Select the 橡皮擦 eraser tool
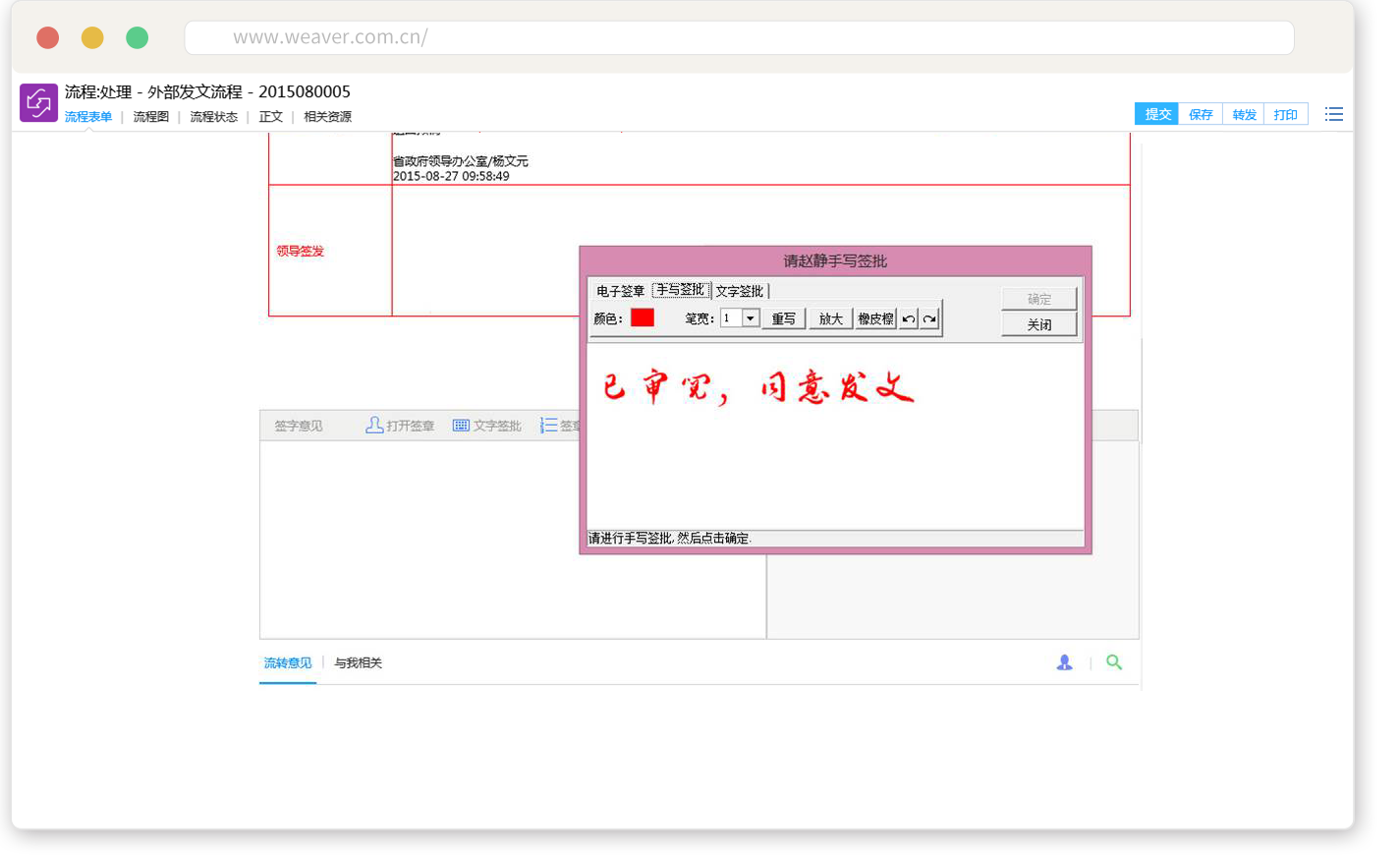This screenshot has height=860, width=1400. (875, 318)
